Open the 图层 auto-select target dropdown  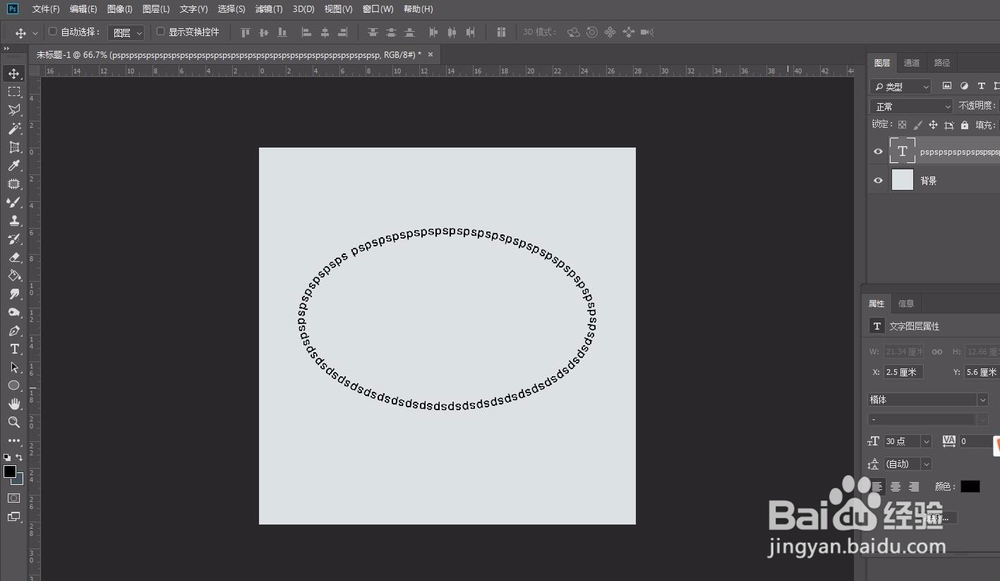(126, 33)
